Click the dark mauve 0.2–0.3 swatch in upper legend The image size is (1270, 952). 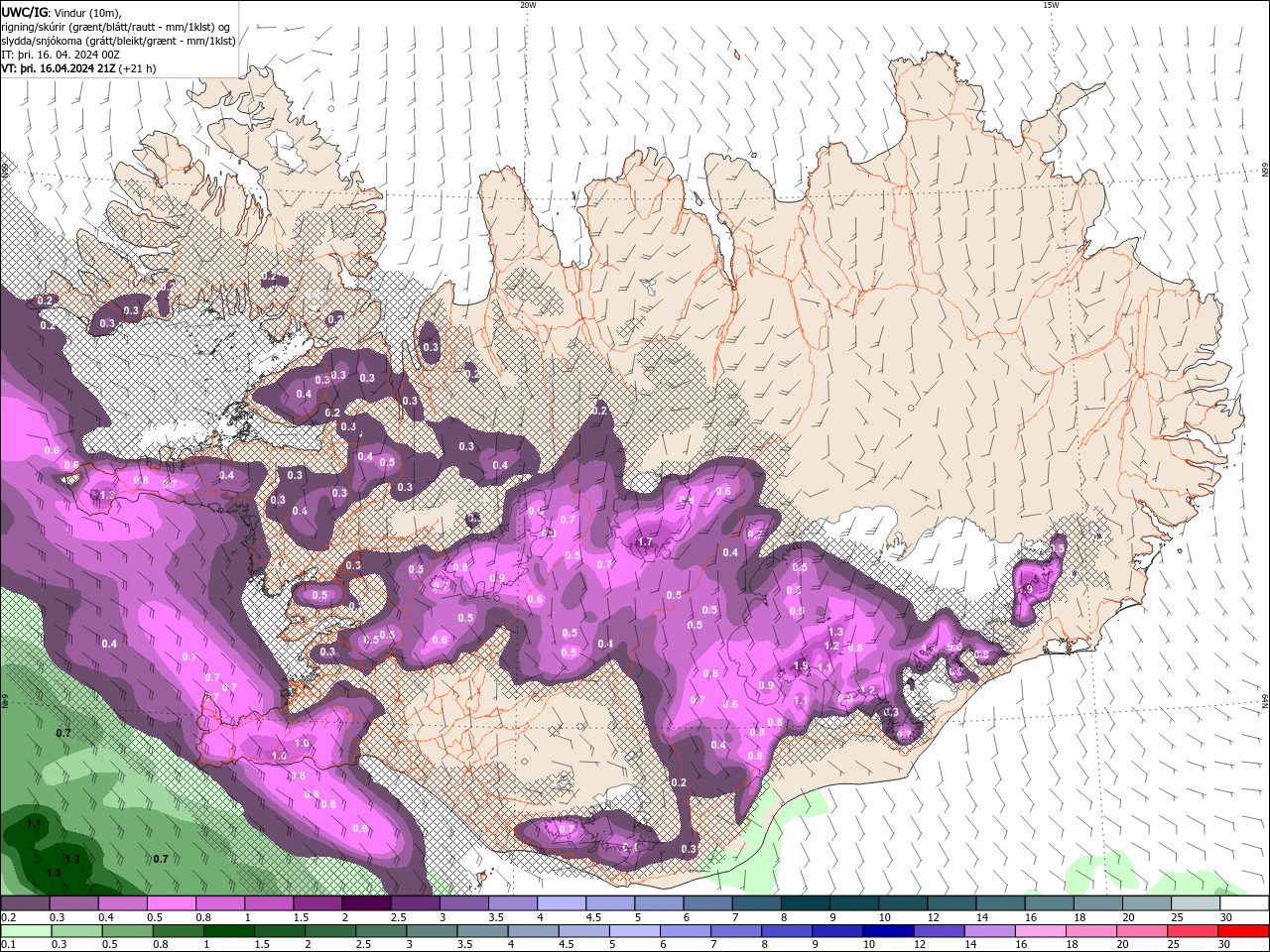coord(26,903)
